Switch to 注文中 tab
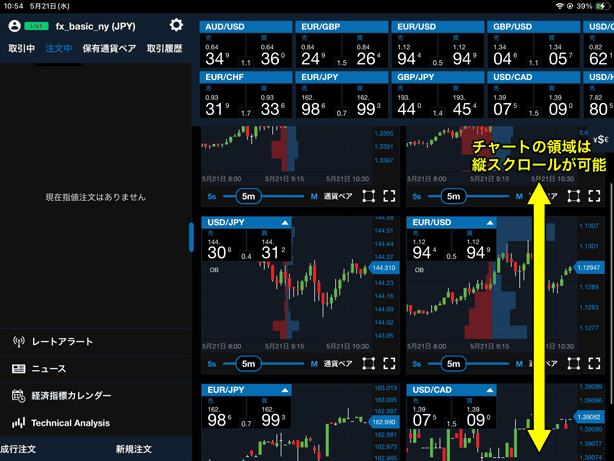This screenshot has width=614, height=461. tap(59, 49)
